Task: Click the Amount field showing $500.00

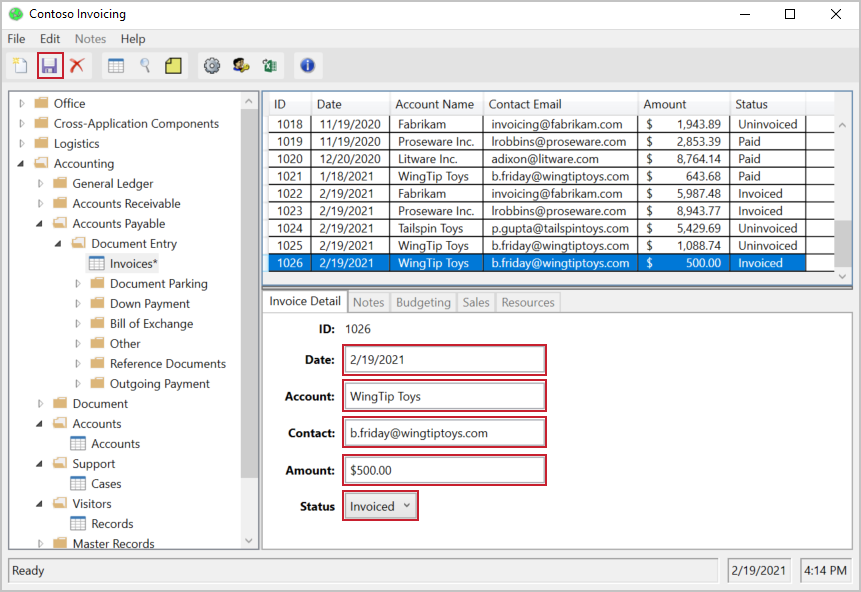Action: click(444, 470)
